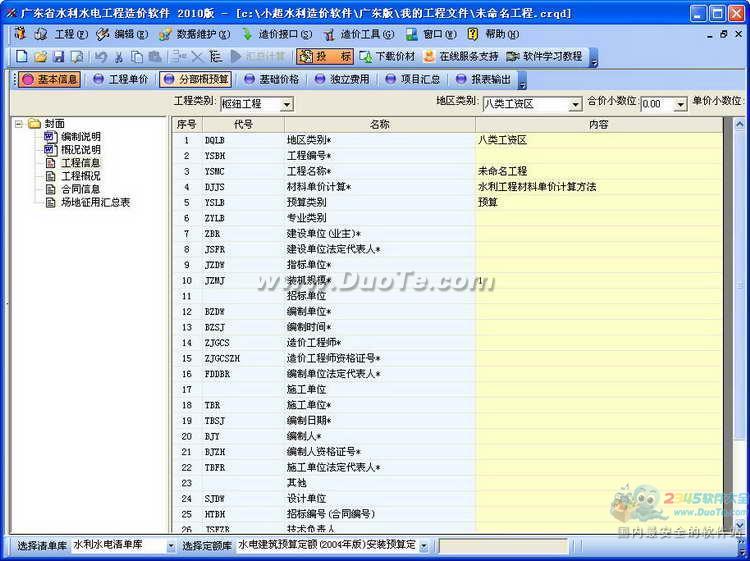Click the print preview icon

(77, 57)
